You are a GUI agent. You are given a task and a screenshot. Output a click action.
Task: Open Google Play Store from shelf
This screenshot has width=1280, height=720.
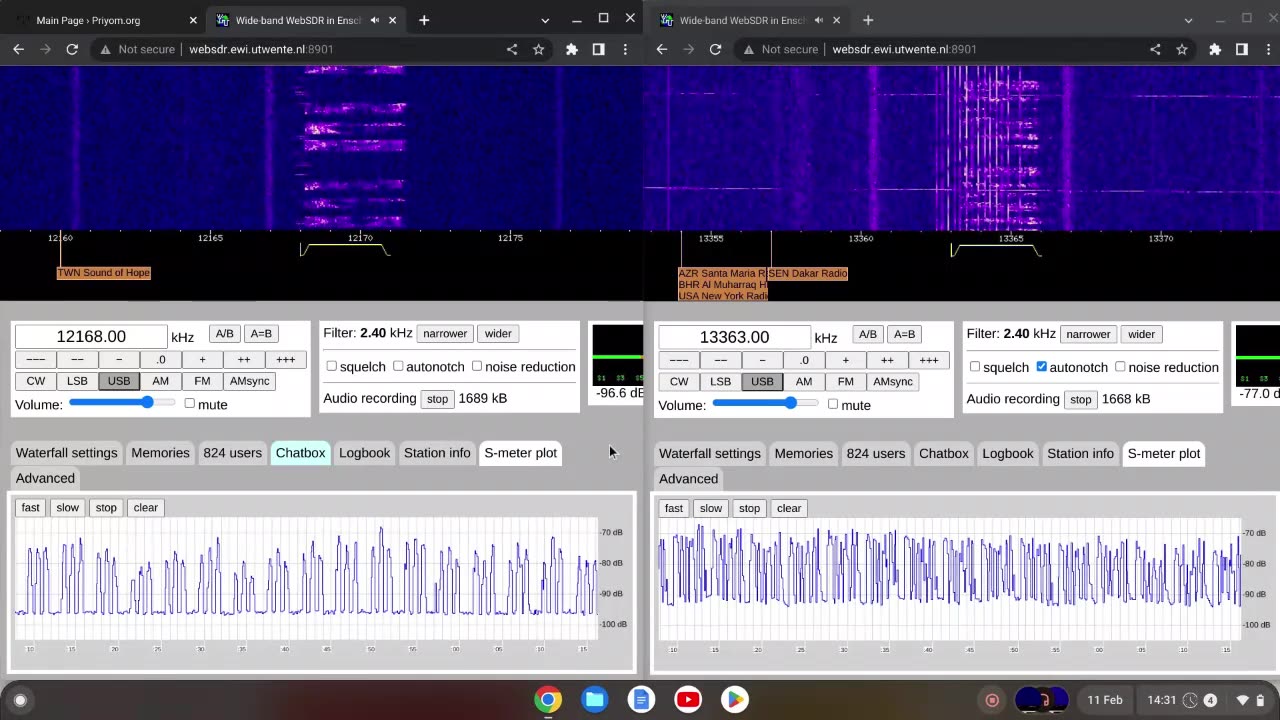click(735, 699)
